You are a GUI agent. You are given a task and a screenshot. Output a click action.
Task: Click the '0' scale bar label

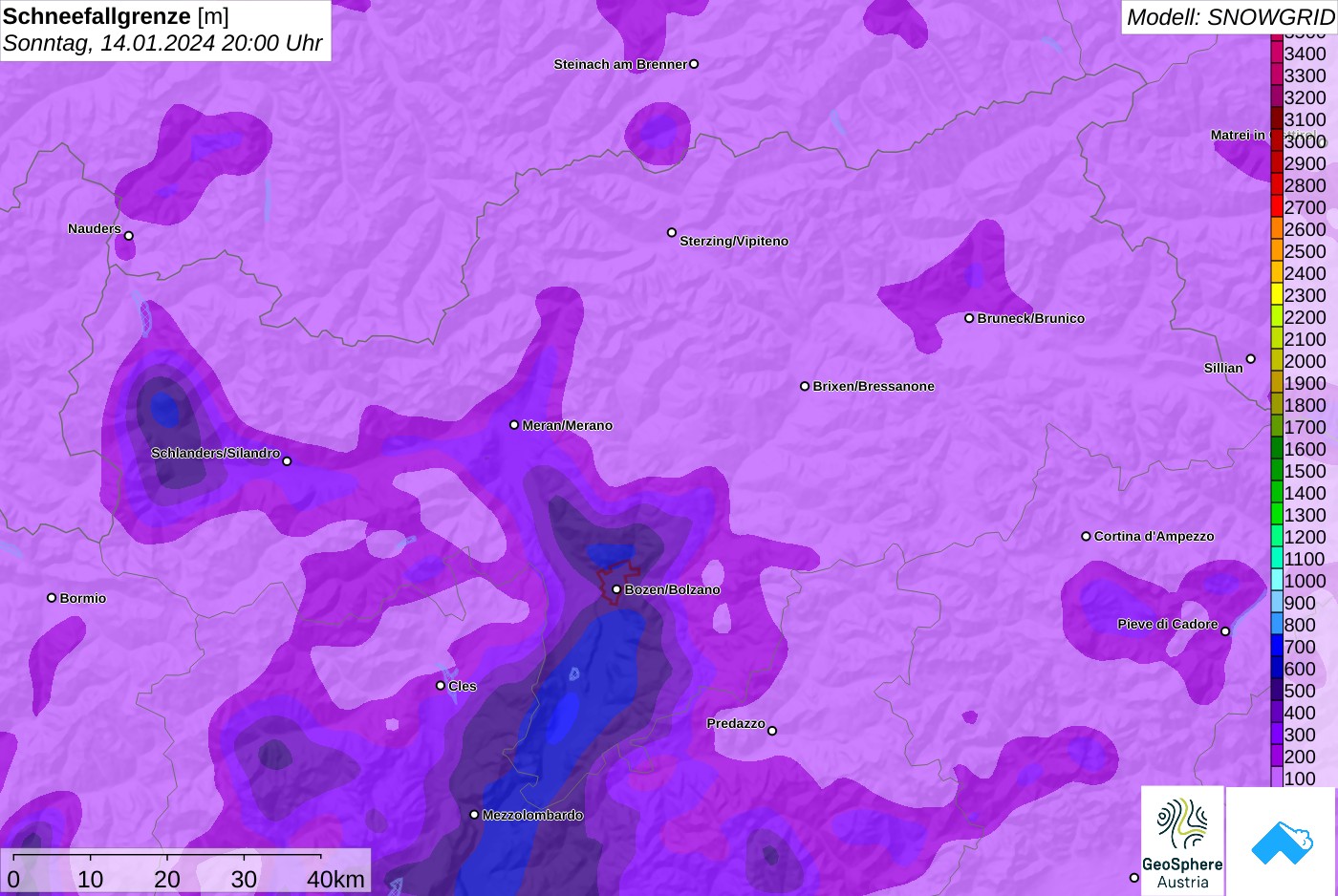point(13,879)
